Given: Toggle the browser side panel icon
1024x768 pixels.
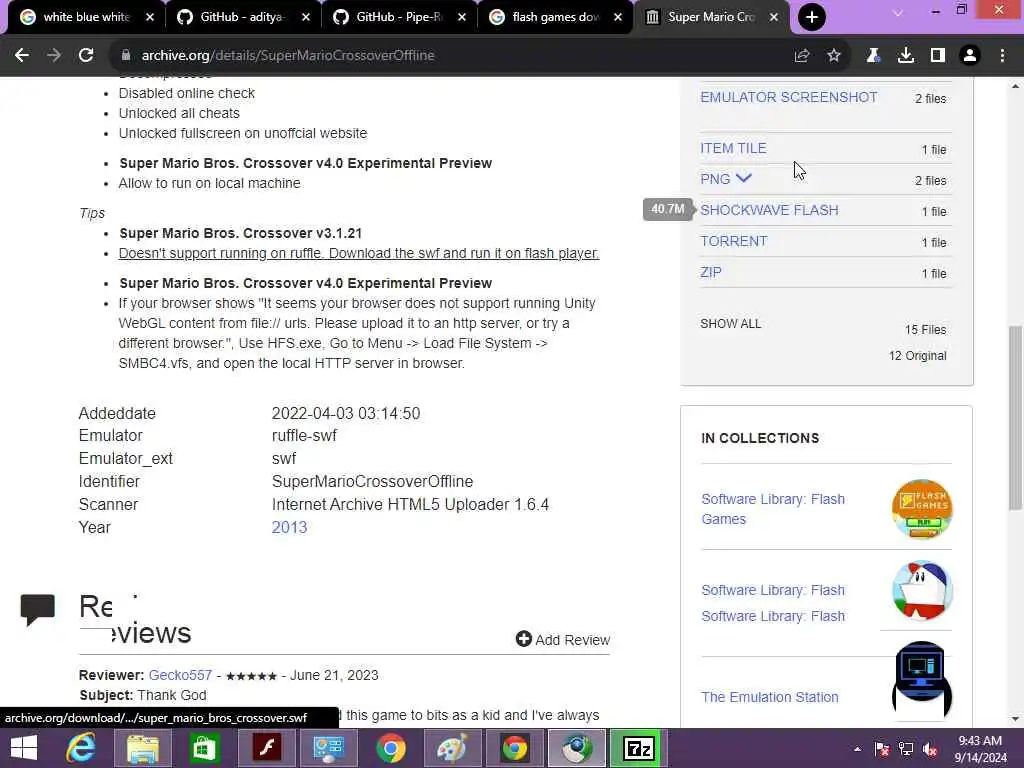Looking at the screenshot, I should coord(938,56).
